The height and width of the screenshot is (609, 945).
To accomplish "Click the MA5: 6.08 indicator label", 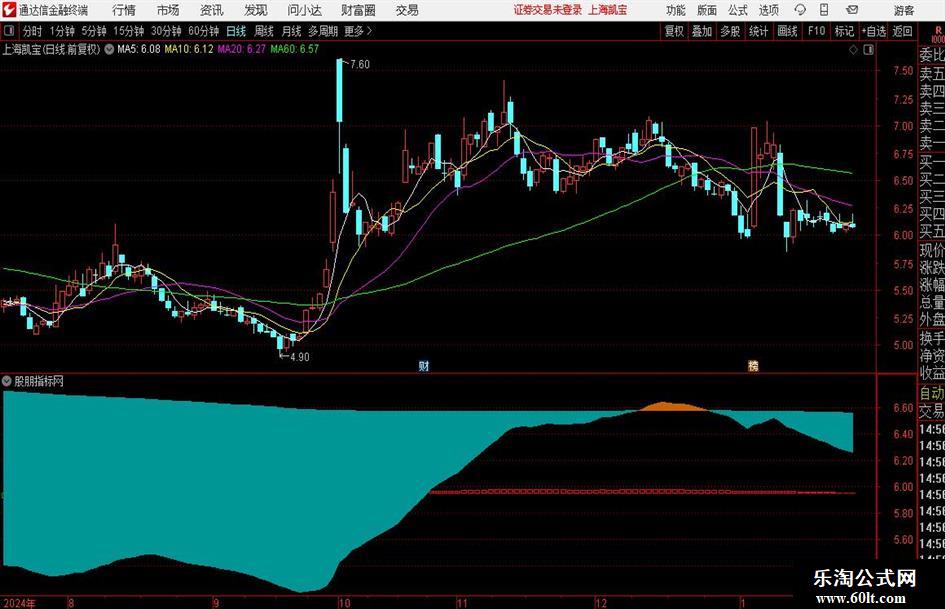I will (x=139, y=49).
